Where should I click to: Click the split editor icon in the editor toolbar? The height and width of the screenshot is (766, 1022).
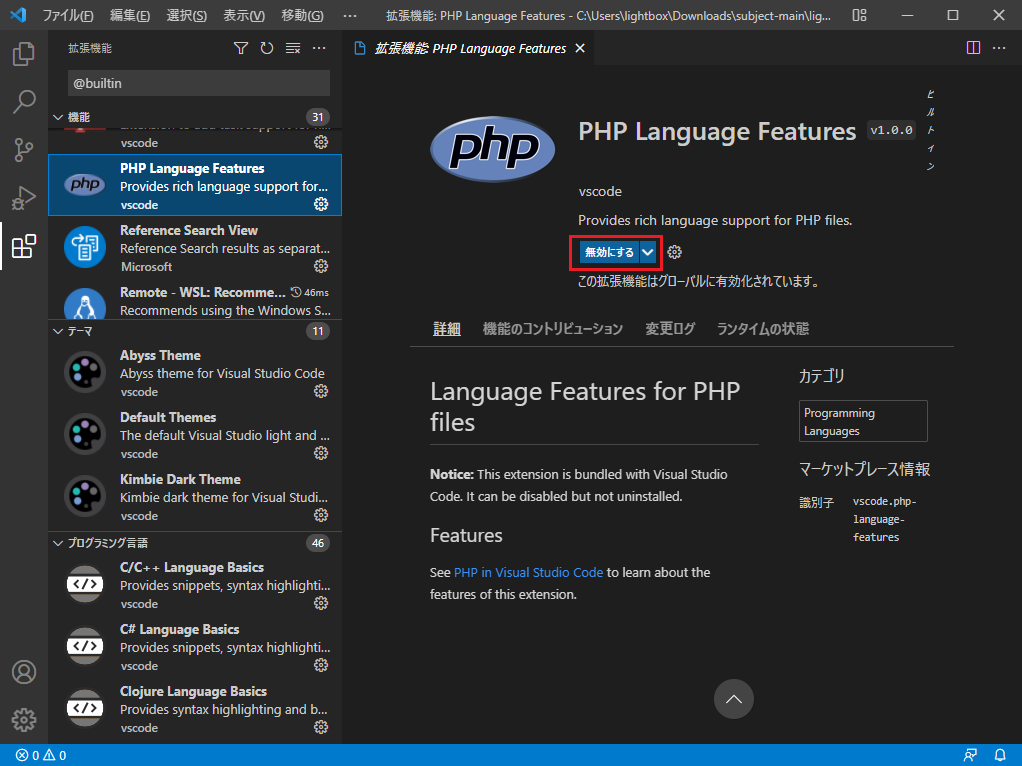971,47
